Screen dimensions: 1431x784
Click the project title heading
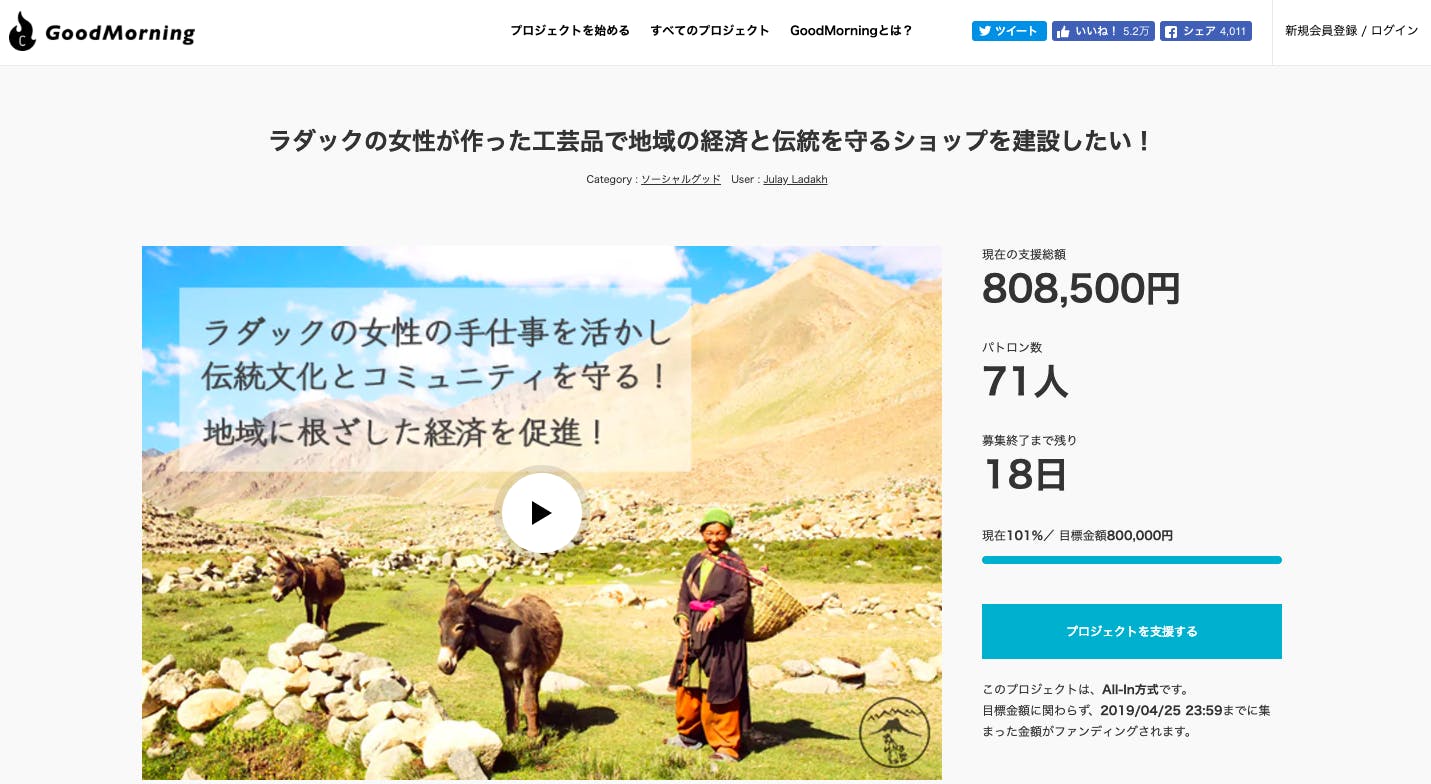tap(711, 141)
